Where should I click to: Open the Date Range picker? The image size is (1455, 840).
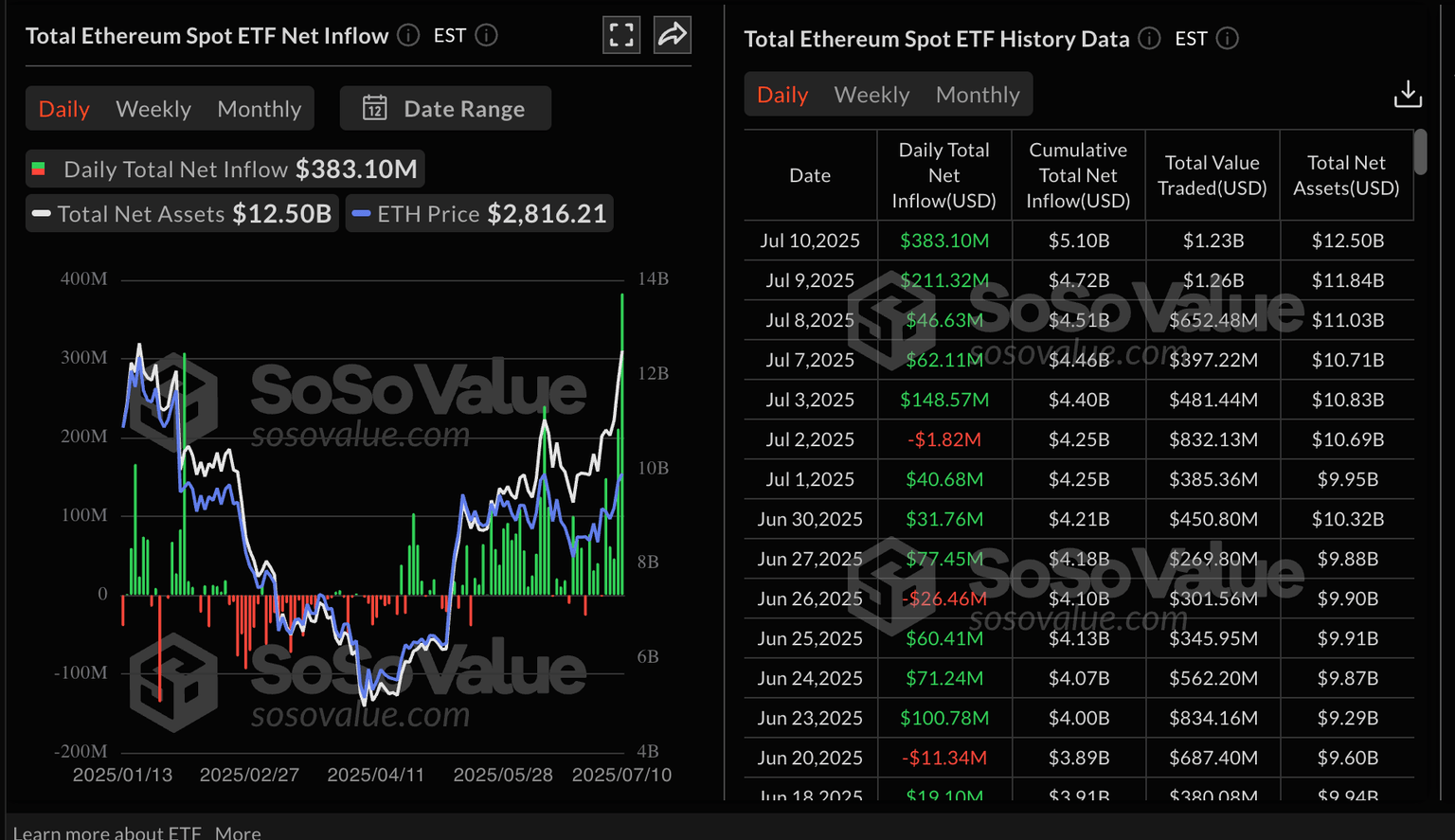pos(445,109)
